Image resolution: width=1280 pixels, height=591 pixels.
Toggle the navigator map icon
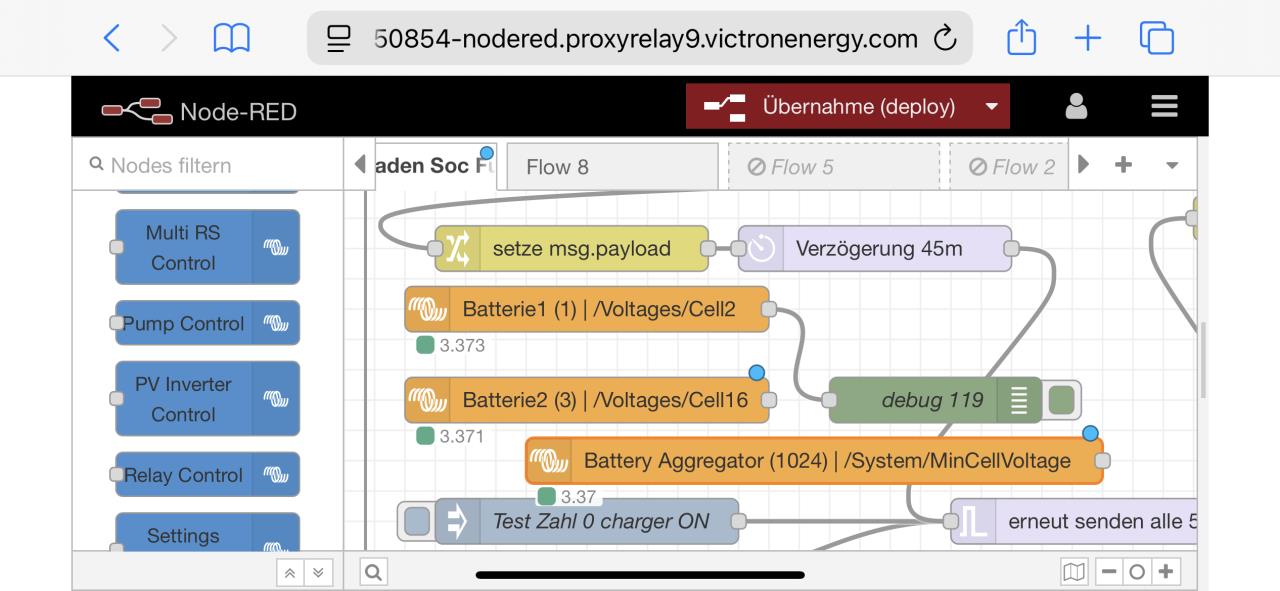click(1074, 572)
